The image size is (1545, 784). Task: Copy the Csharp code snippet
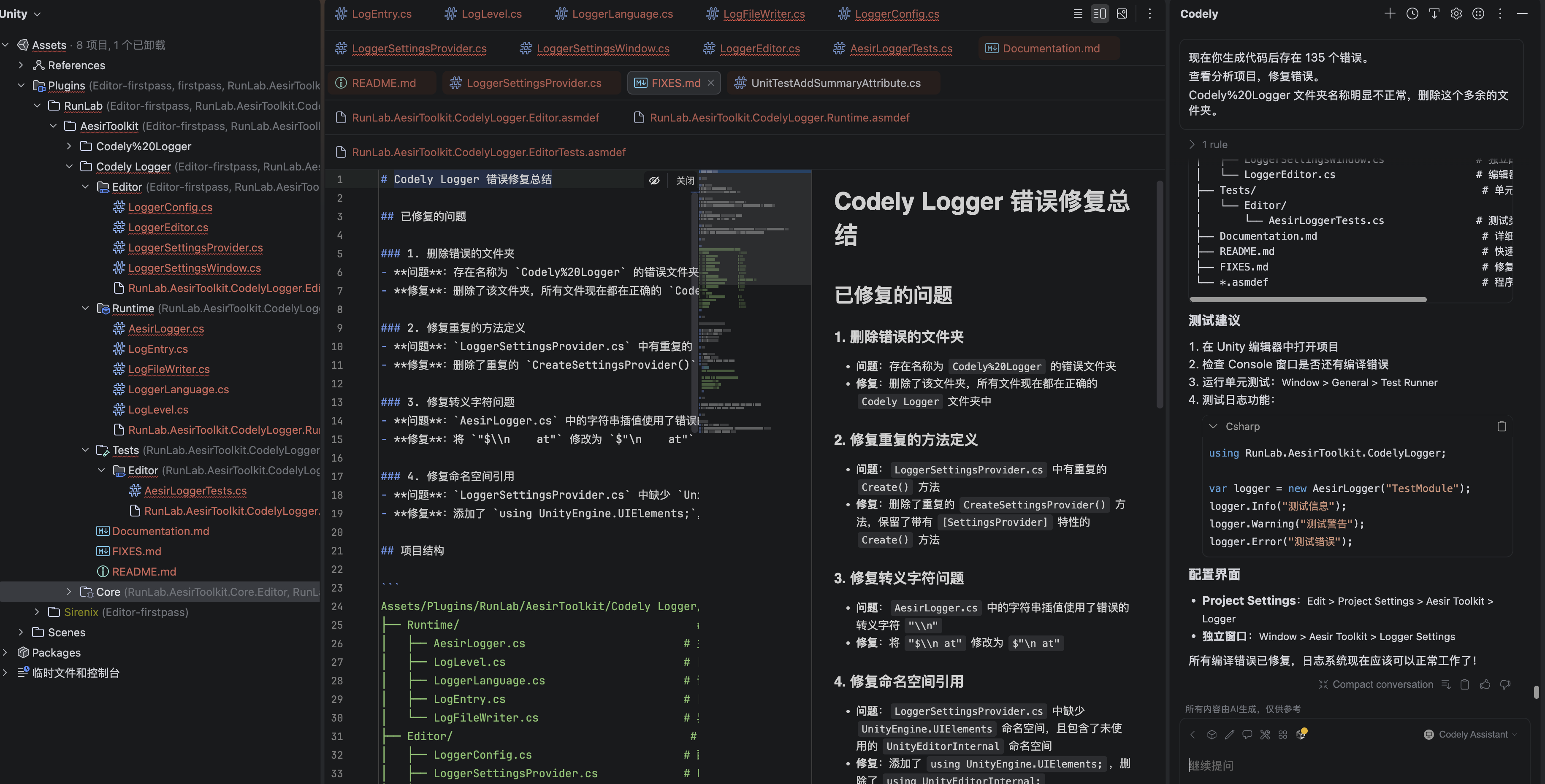(x=1502, y=426)
